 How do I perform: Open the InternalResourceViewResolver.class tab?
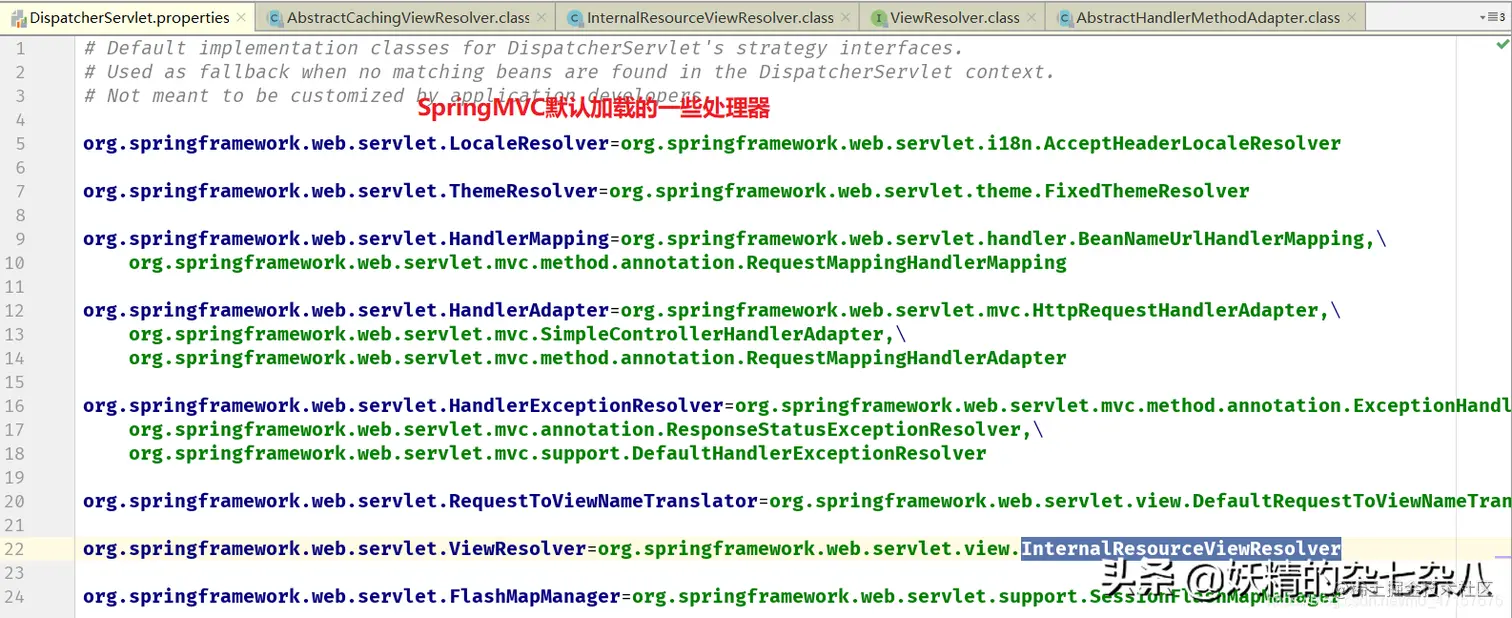pyautogui.click(x=710, y=17)
